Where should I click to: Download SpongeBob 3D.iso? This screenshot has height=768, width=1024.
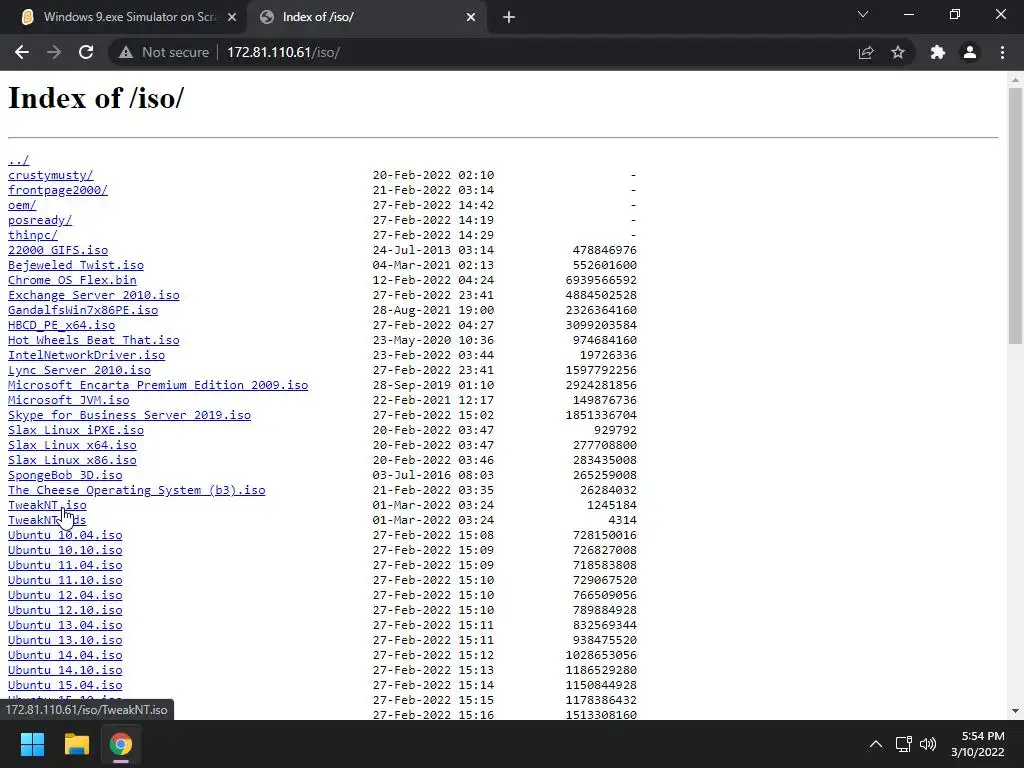[65, 475]
